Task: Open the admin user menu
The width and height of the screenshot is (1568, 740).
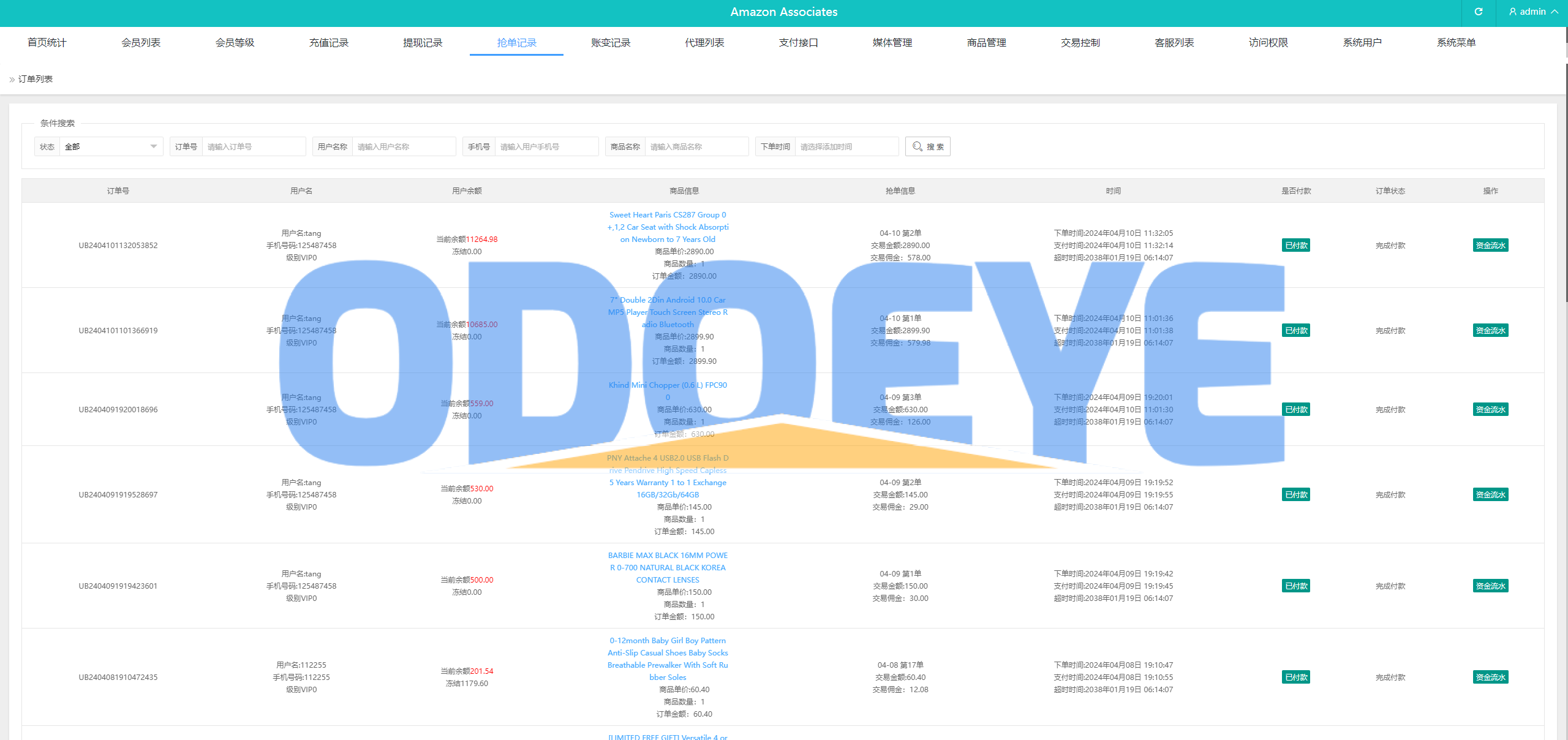Action: 1533,12
